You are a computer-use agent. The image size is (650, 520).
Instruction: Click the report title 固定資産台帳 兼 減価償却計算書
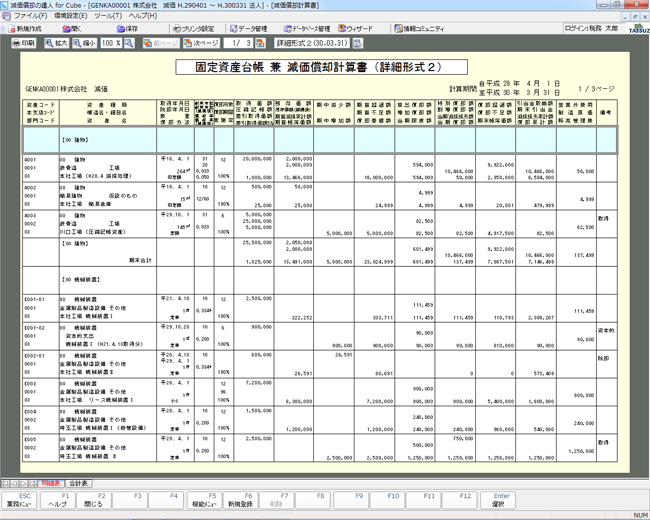[321, 67]
